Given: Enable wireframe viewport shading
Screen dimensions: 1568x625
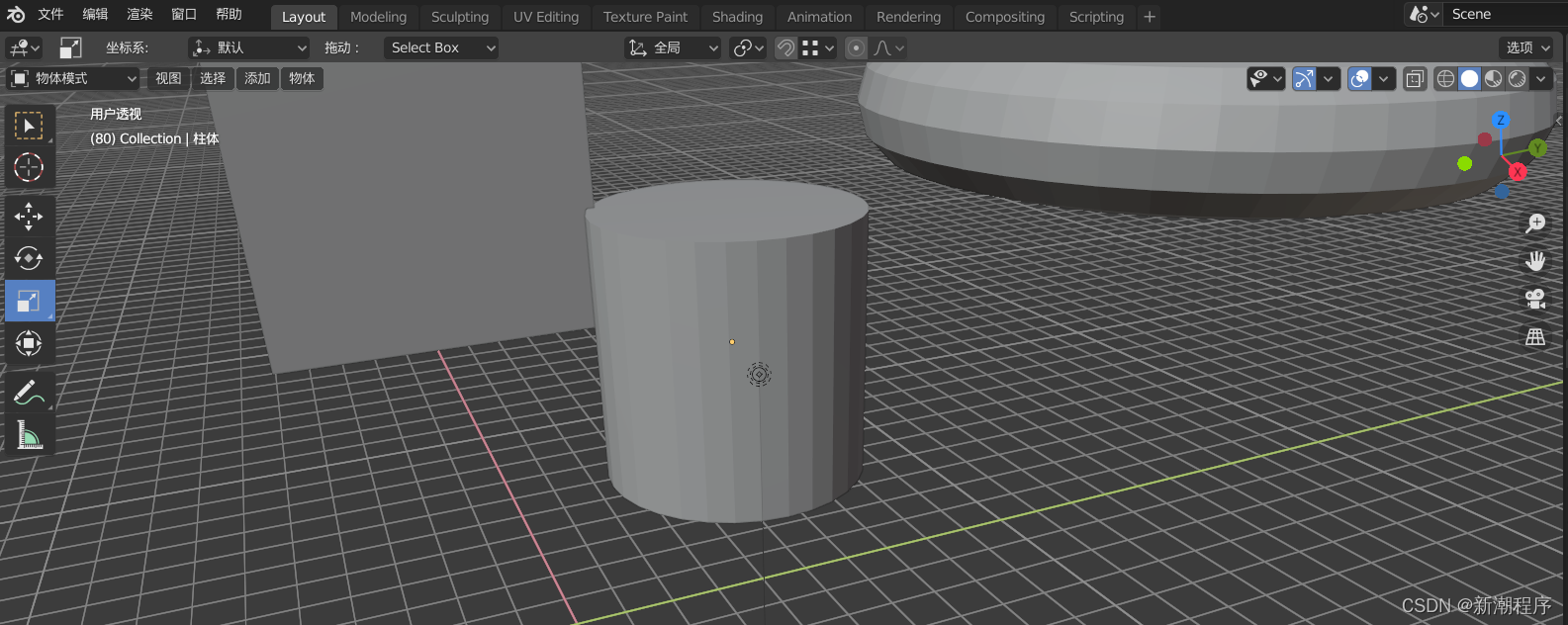Looking at the screenshot, I should pos(1445,78).
